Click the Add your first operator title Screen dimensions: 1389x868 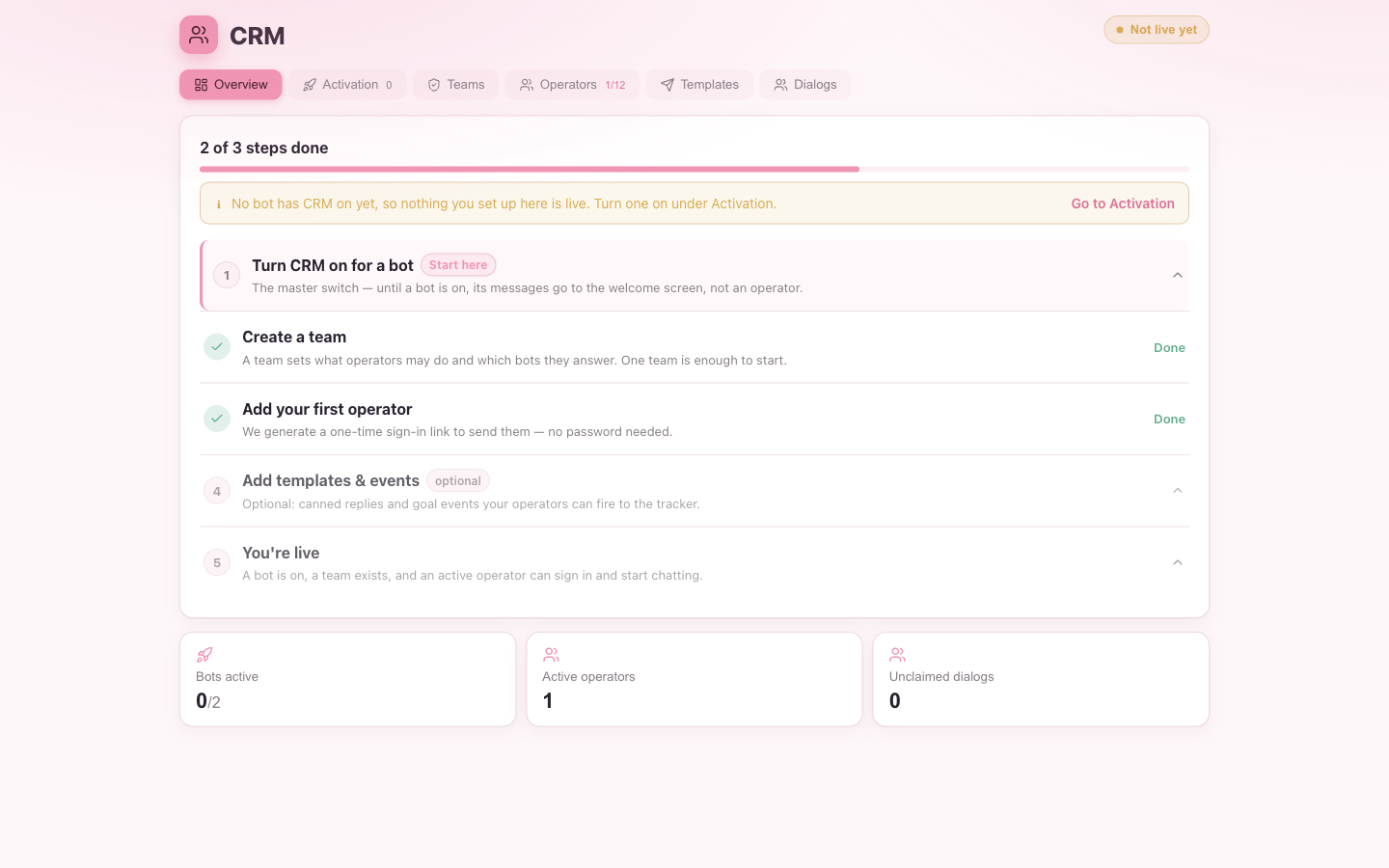327,409
